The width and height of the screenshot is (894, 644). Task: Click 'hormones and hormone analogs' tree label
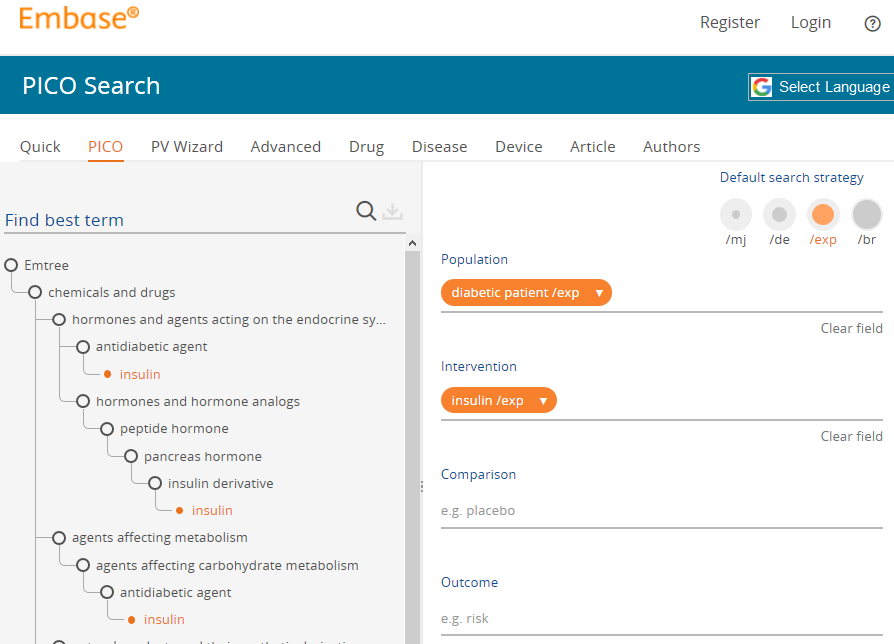(198, 402)
